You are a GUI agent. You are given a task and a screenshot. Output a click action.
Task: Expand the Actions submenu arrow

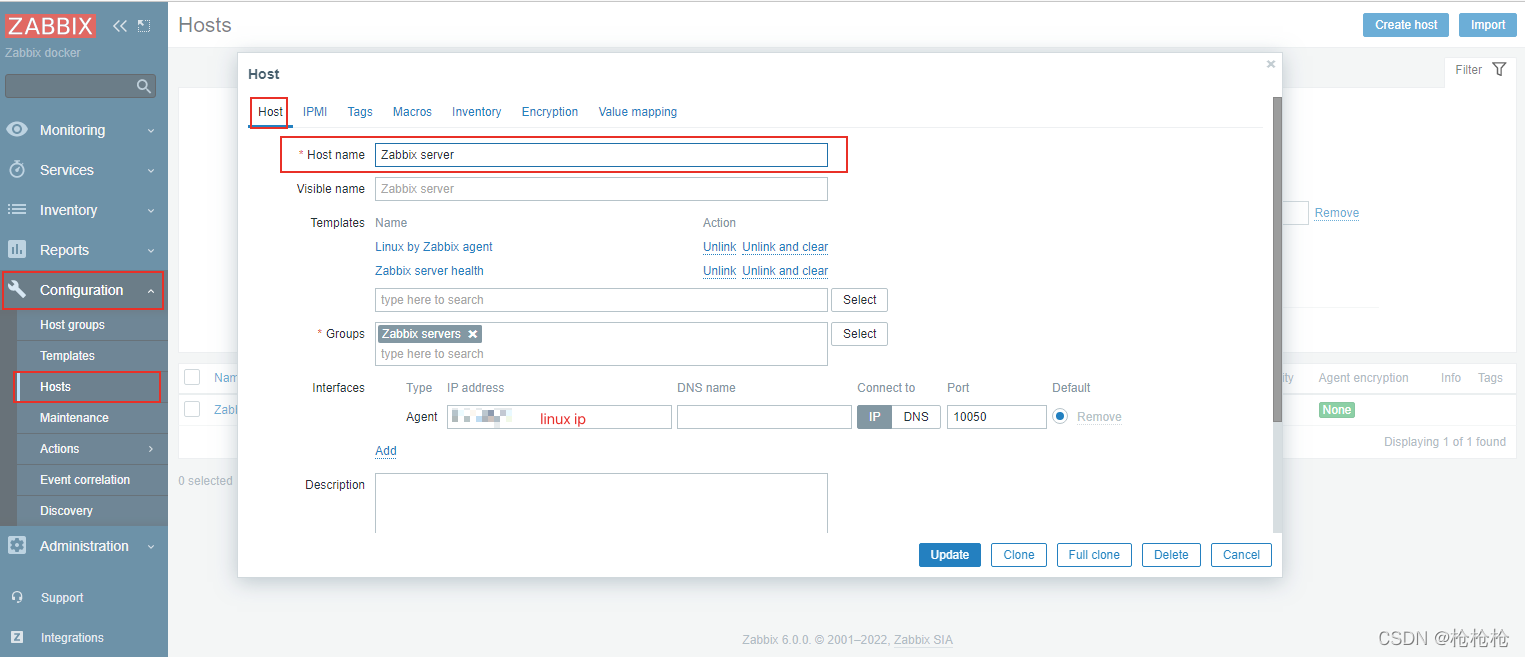151,449
